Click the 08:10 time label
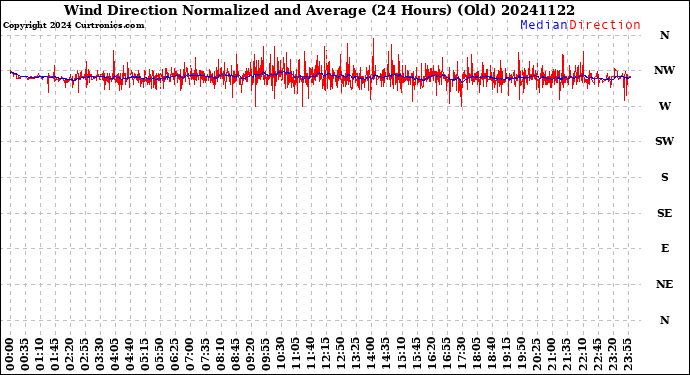 [x=220, y=355]
